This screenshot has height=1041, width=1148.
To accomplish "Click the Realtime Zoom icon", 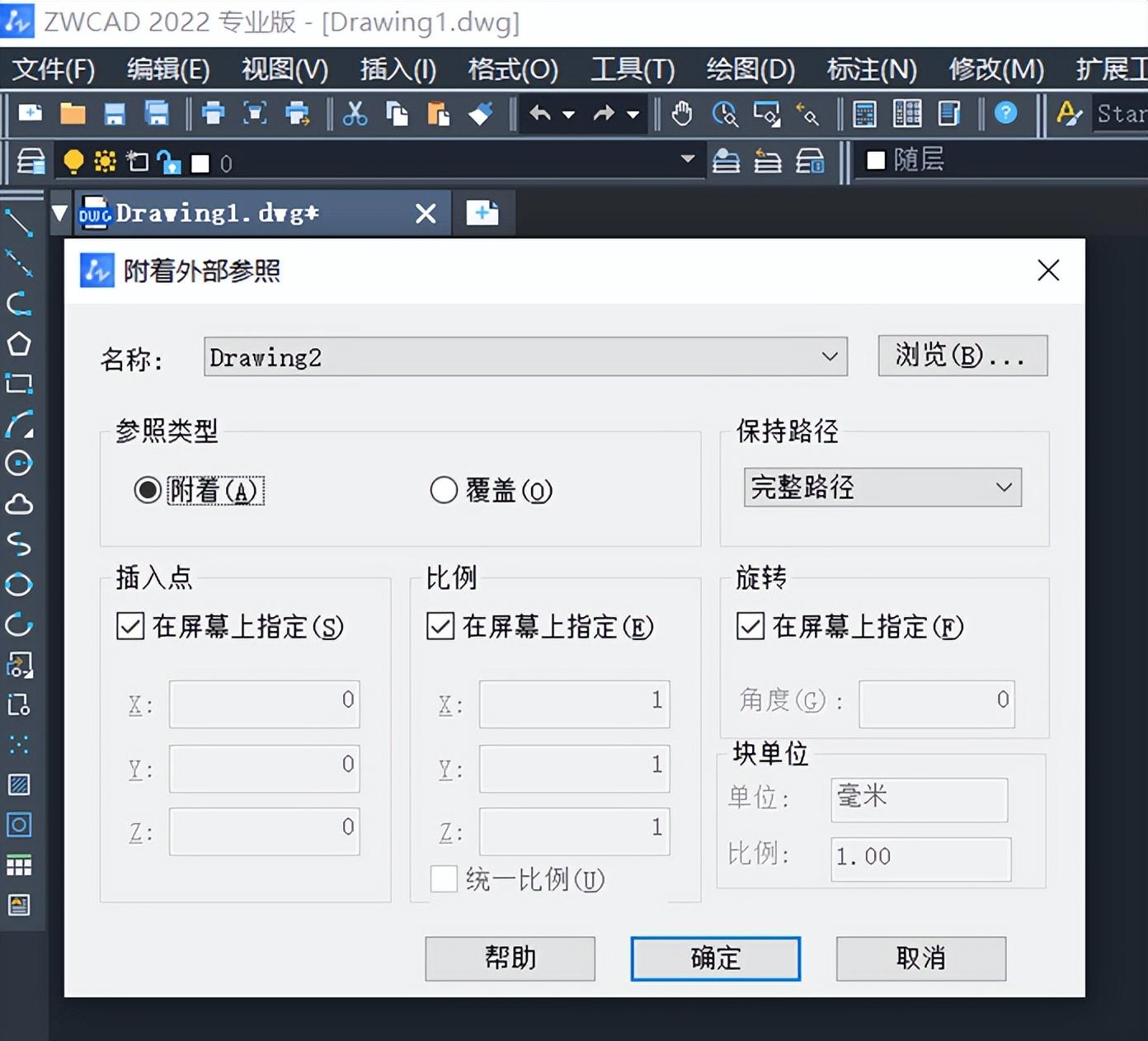I will [x=724, y=113].
